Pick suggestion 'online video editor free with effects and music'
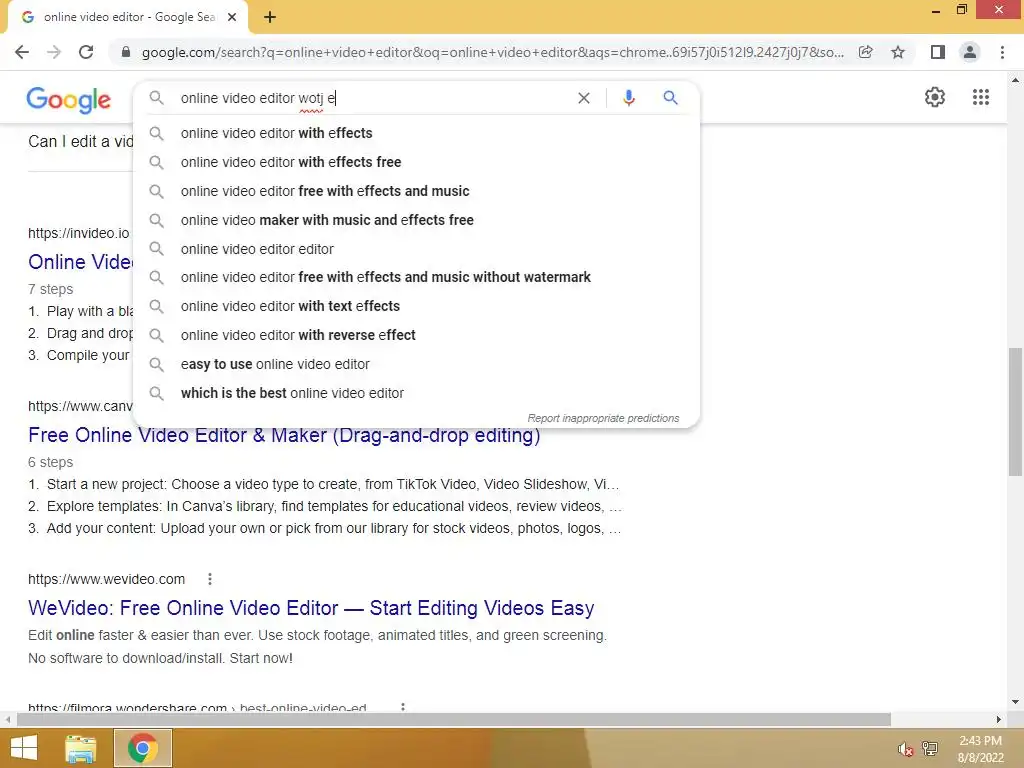This screenshot has height=768, width=1024. pos(417,191)
